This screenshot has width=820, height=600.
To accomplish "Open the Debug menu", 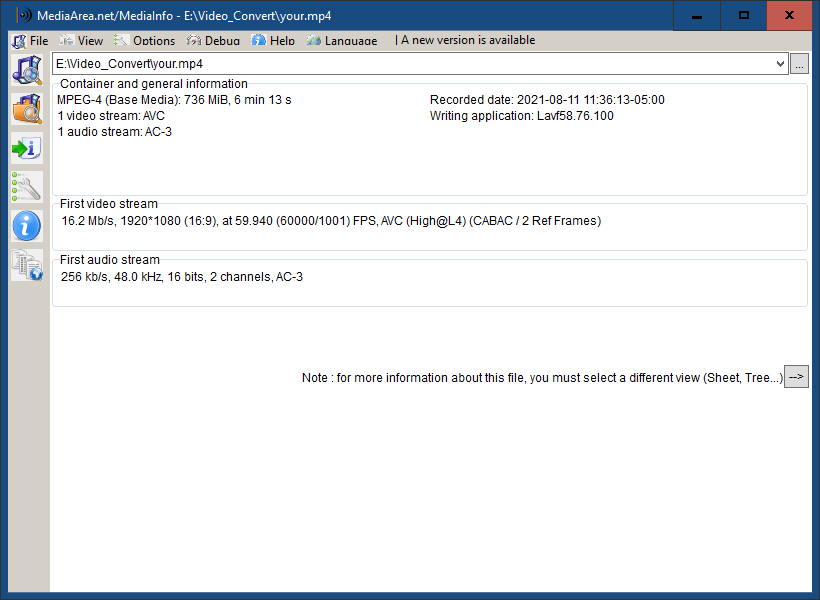I will click(x=213, y=40).
